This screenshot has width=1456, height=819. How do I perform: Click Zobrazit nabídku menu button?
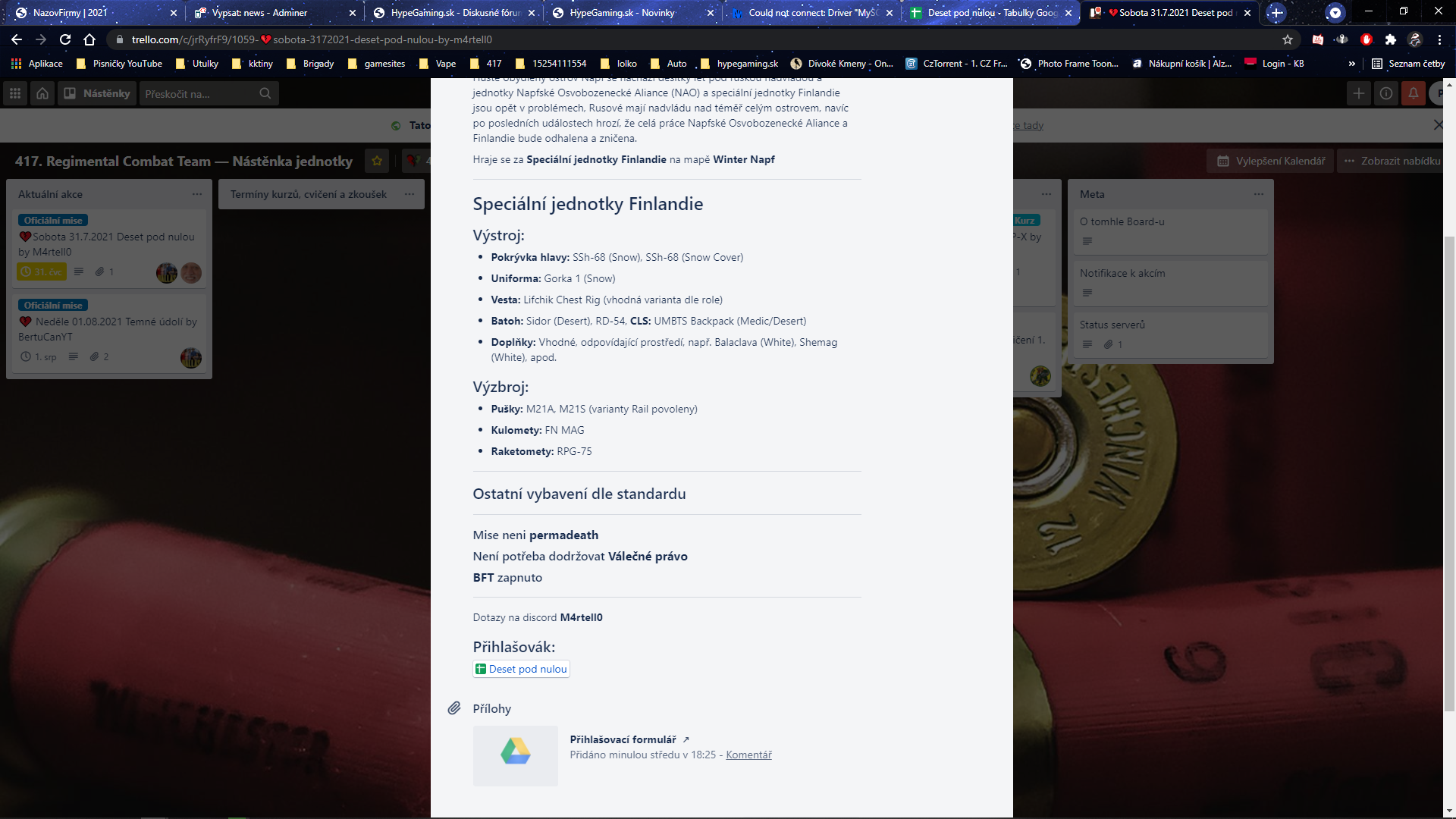[1392, 161]
